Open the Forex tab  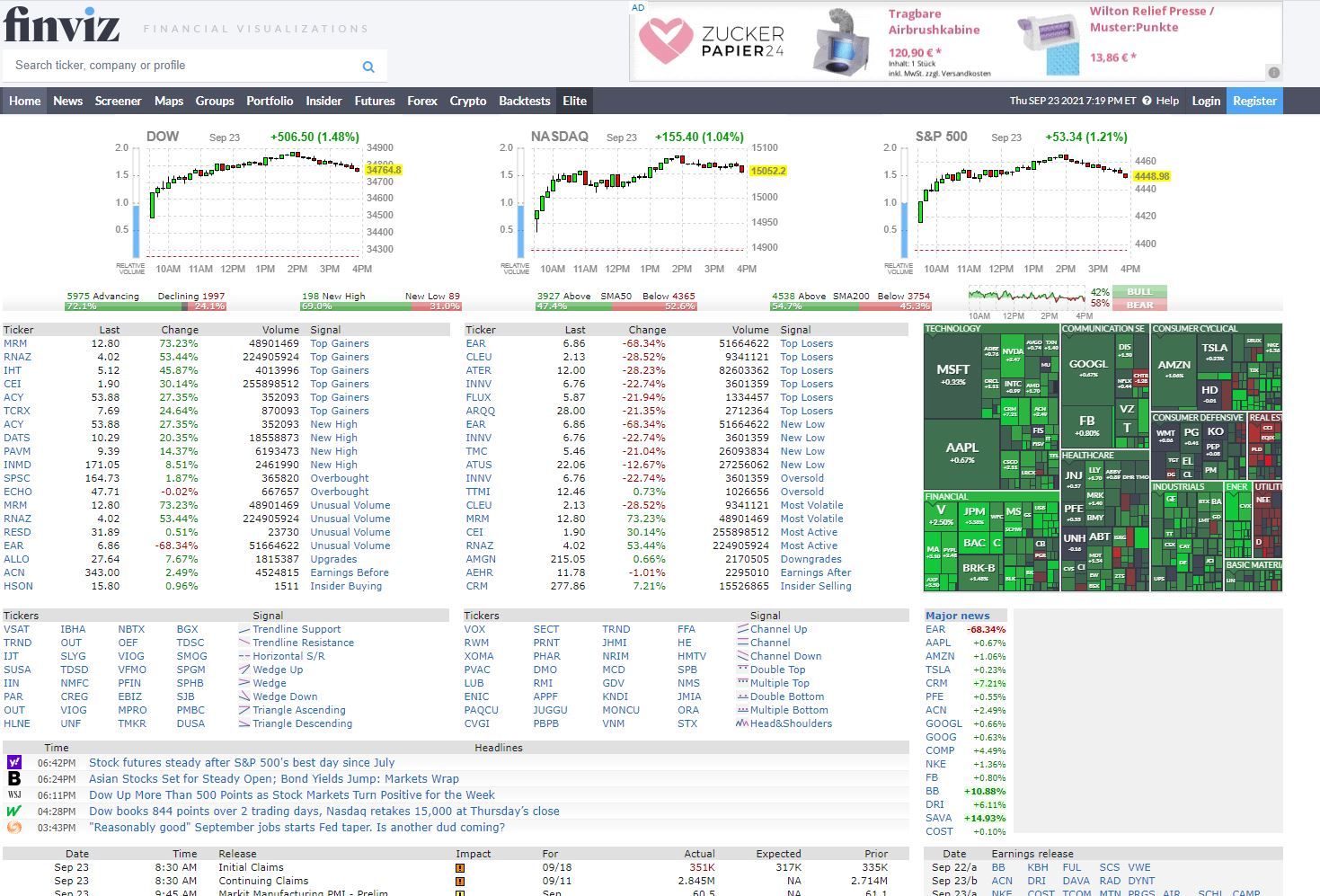[421, 101]
